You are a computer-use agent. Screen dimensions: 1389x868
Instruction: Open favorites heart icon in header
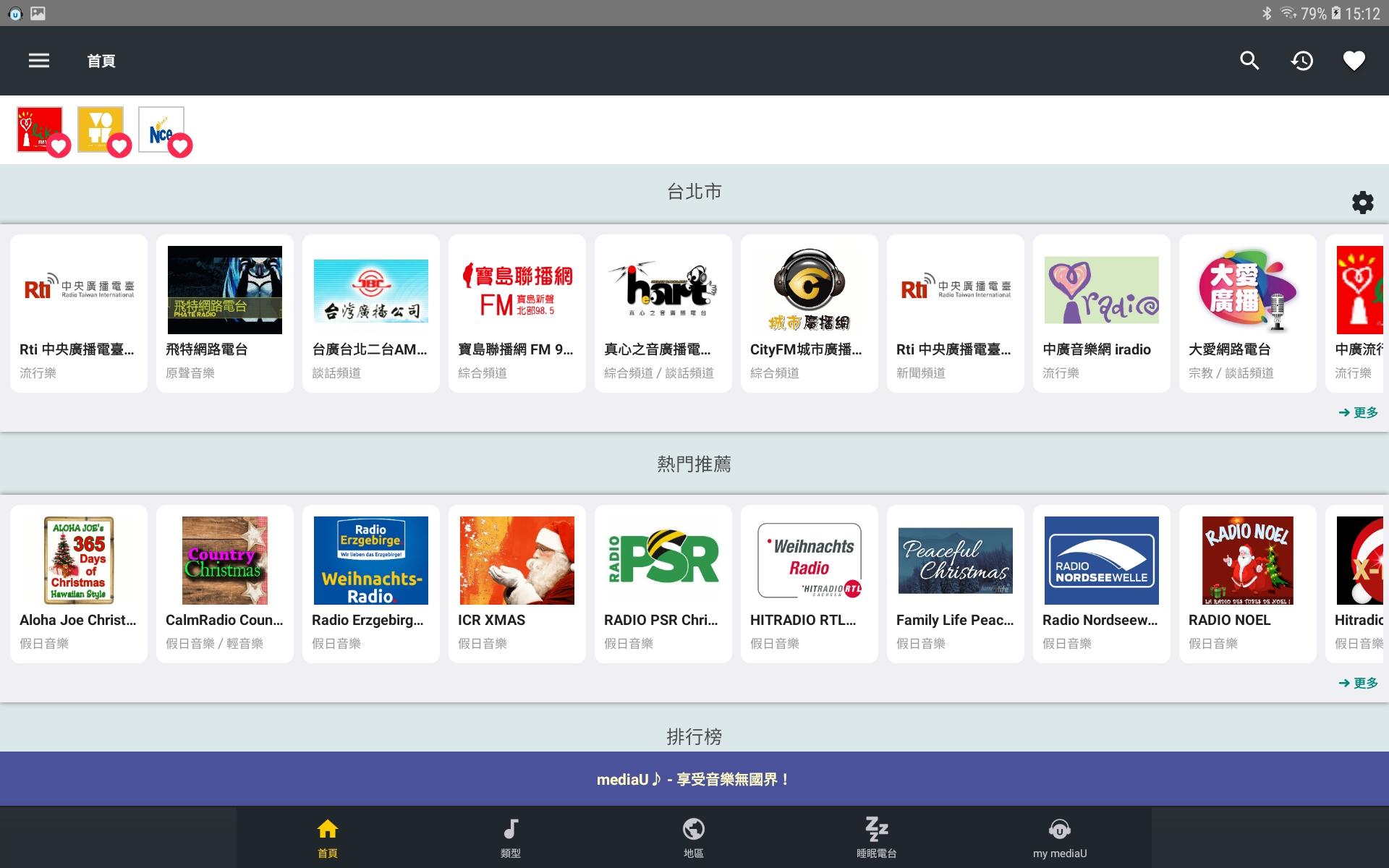point(1354,61)
